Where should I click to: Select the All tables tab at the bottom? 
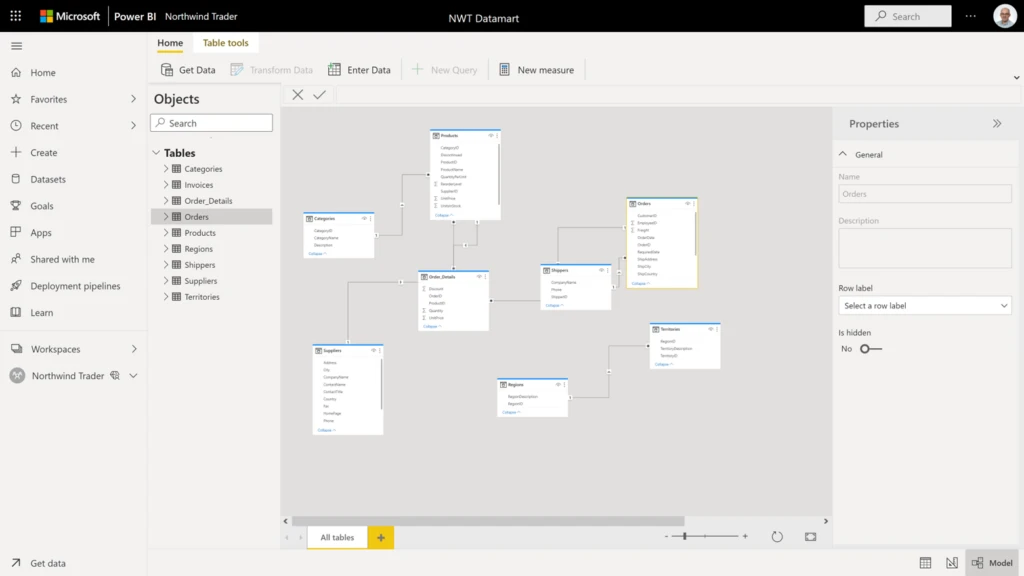point(337,537)
